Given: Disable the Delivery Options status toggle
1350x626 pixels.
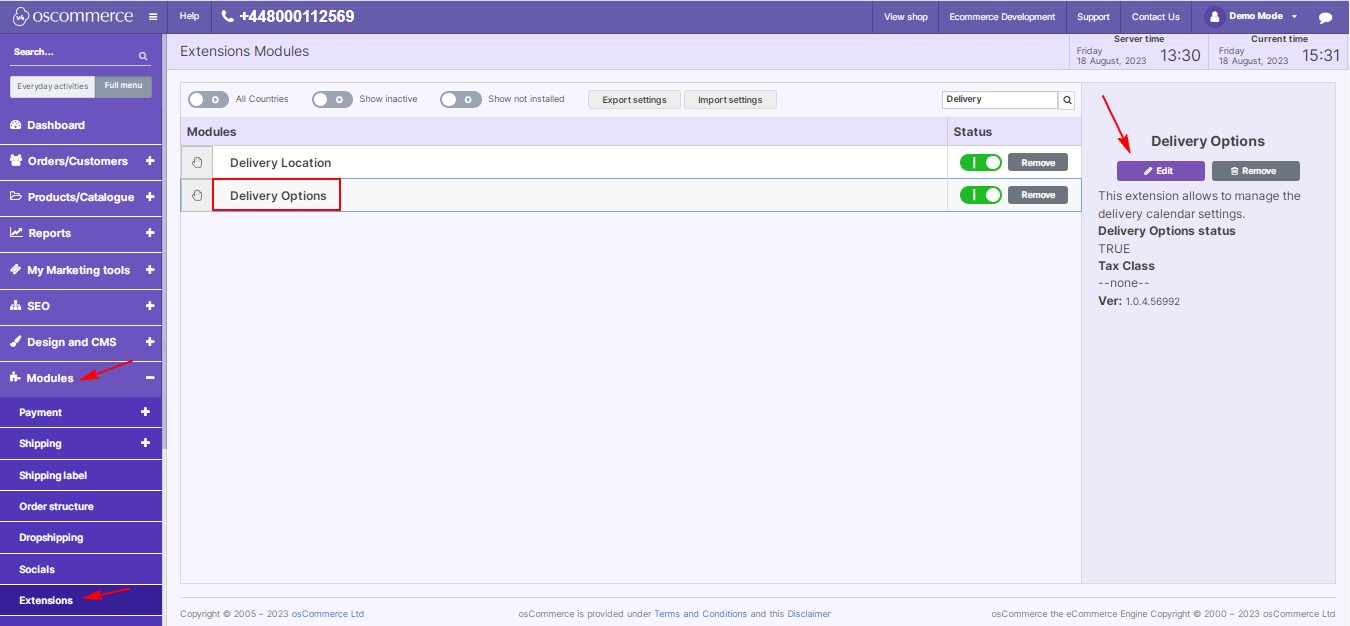Looking at the screenshot, I should tap(980, 195).
